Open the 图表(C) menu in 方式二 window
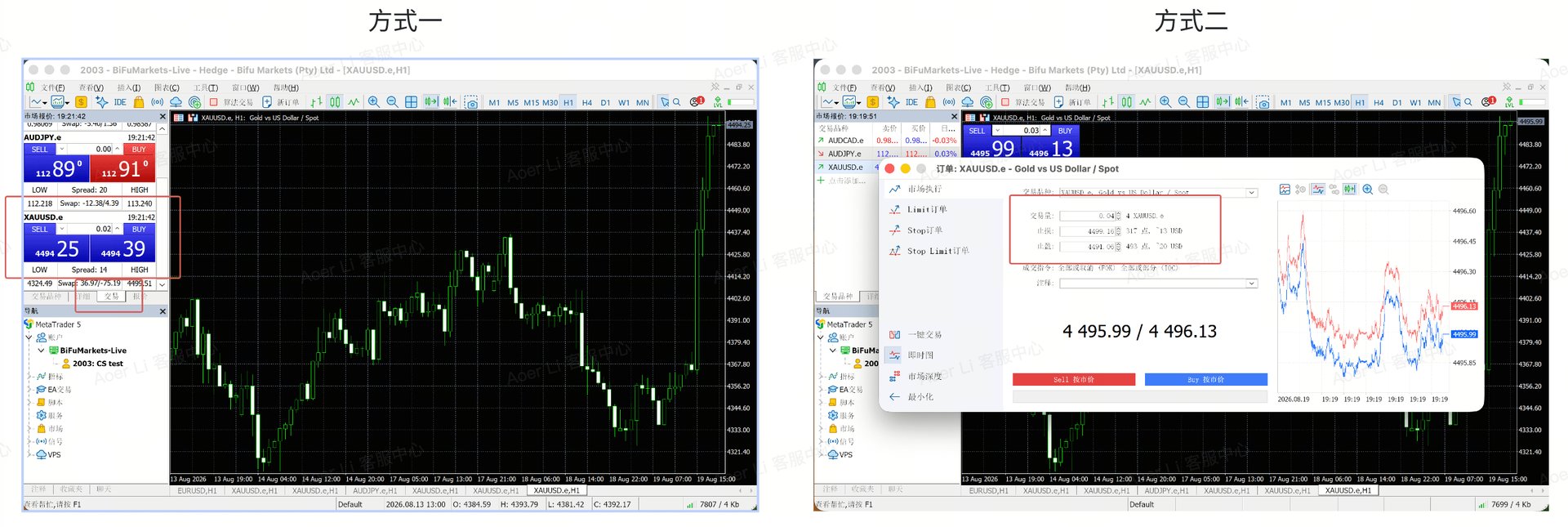The width and height of the screenshot is (1568, 527). (959, 87)
